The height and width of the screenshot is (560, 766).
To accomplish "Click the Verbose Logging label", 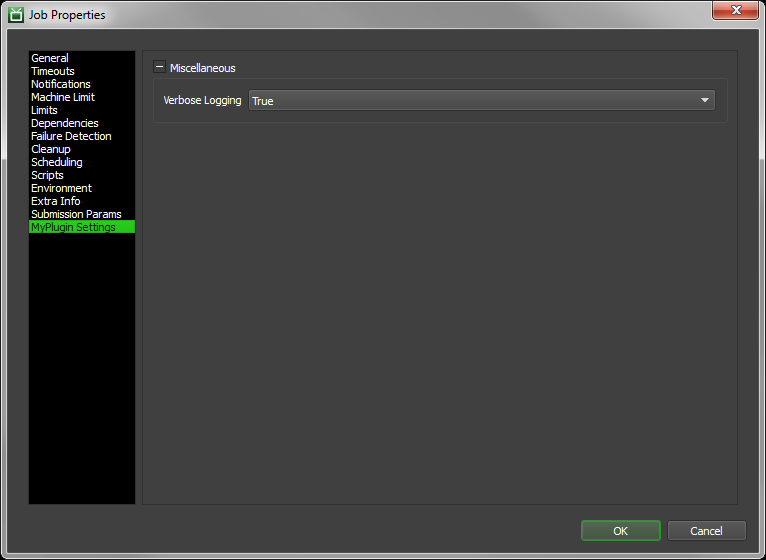I will coord(202,100).
